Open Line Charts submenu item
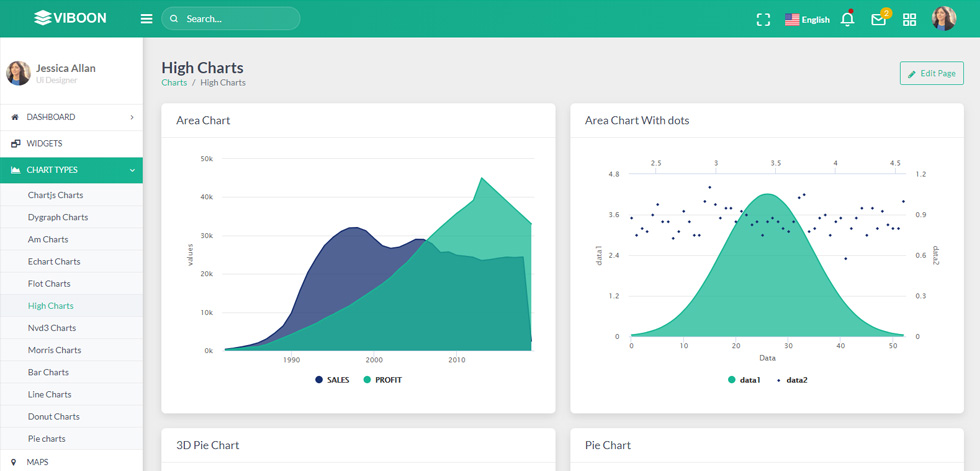The height and width of the screenshot is (471, 980). coord(71,394)
